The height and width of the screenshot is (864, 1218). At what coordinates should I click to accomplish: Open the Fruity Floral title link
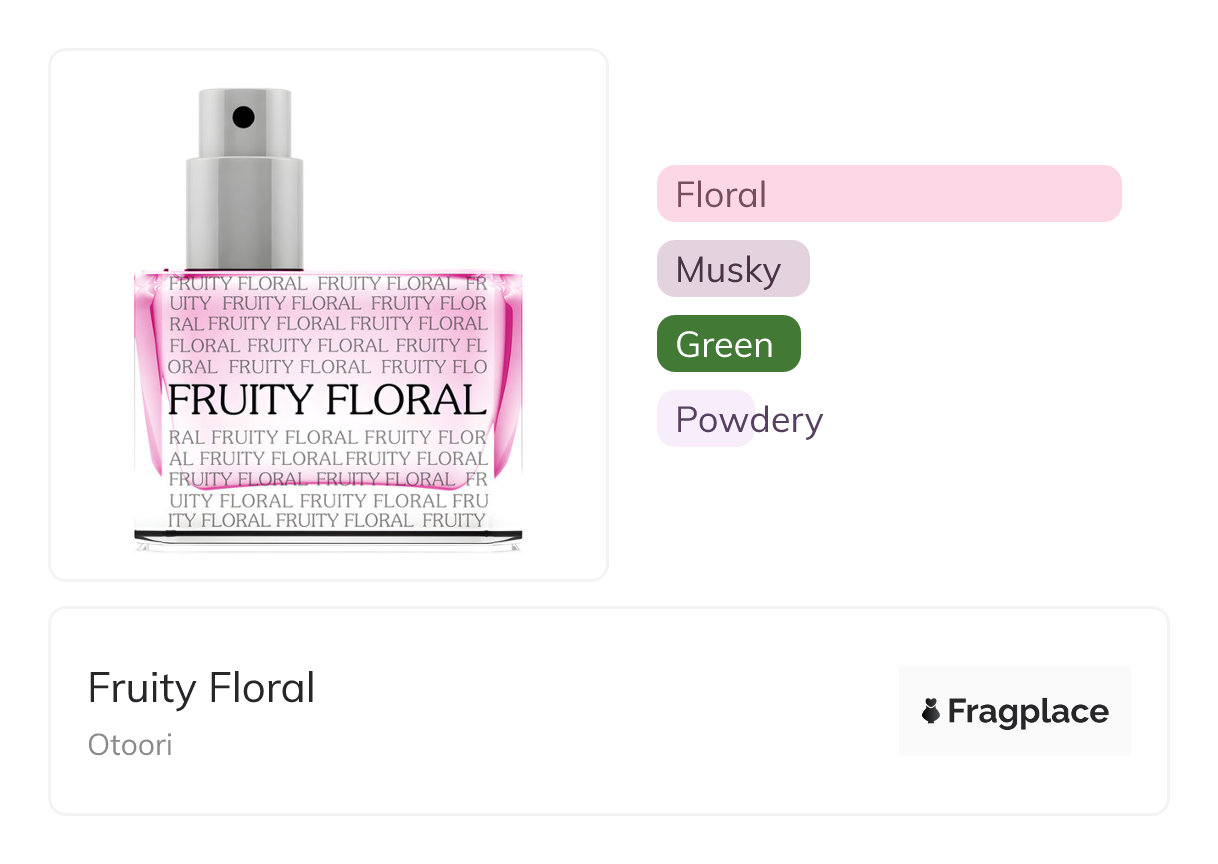(x=201, y=688)
